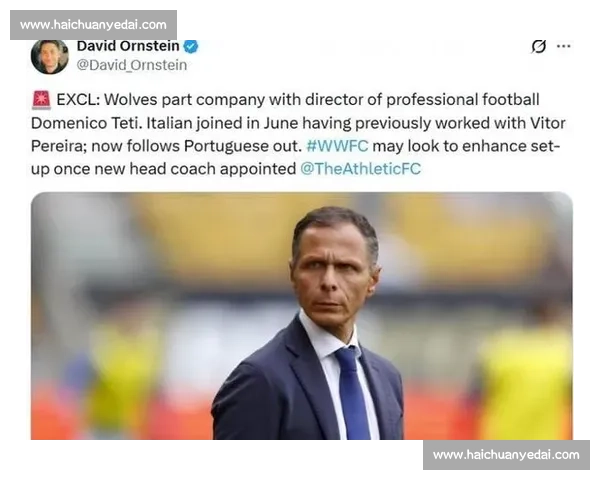Open the @David_Ornstein handle
Screen dimensions: 600x480
(132, 65)
